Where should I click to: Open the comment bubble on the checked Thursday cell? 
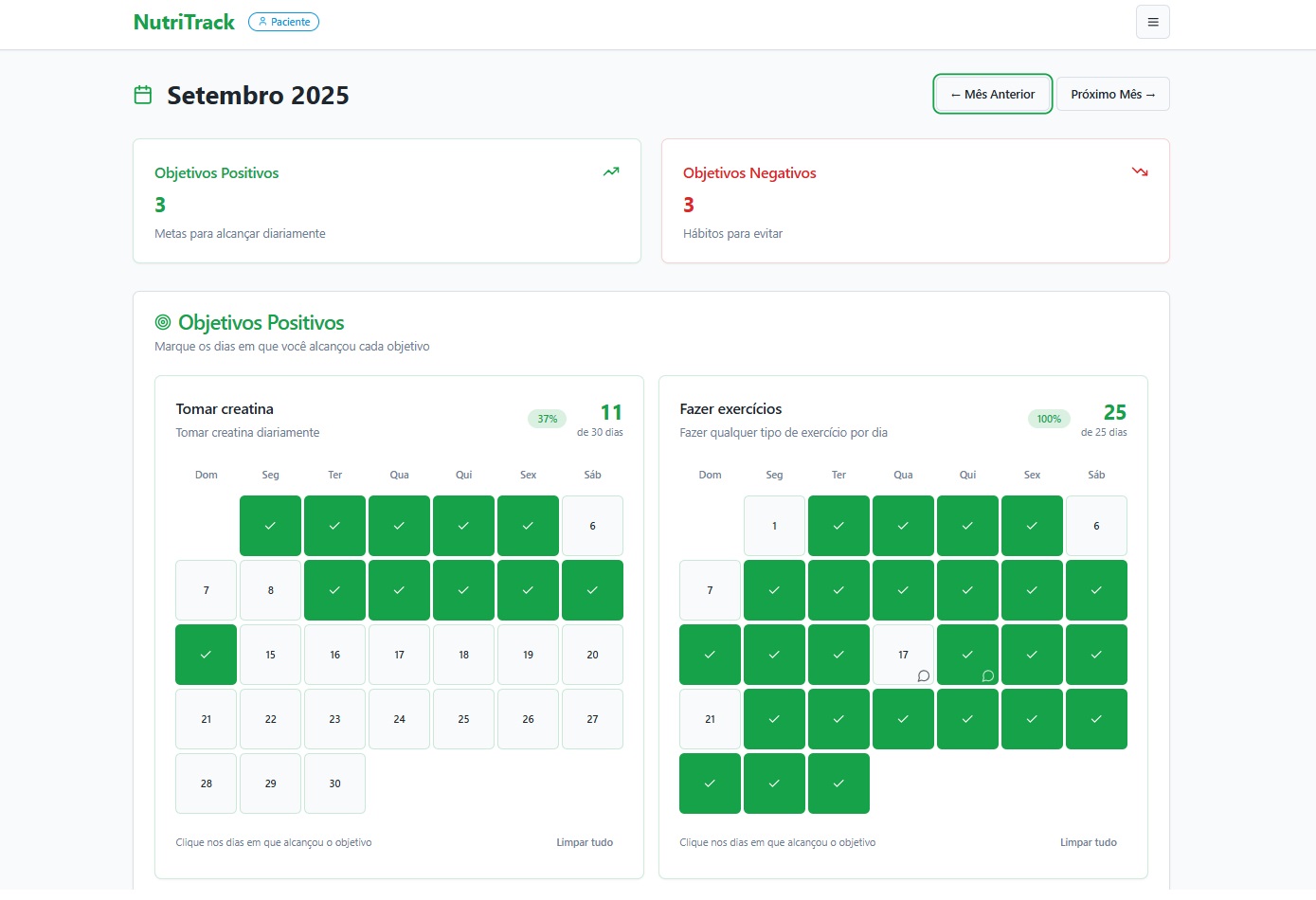coord(987,675)
